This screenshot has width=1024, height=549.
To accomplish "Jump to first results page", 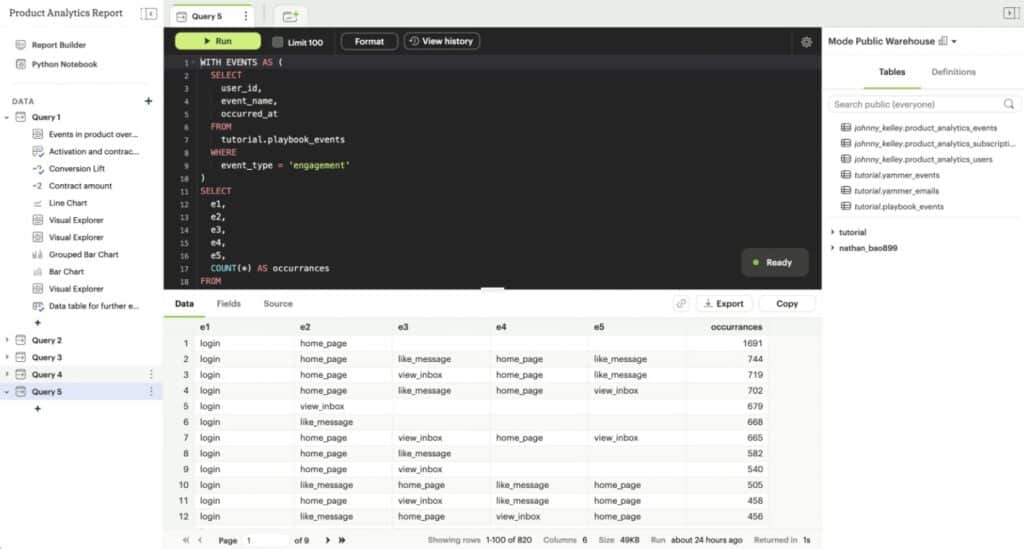I will tap(186, 541).
